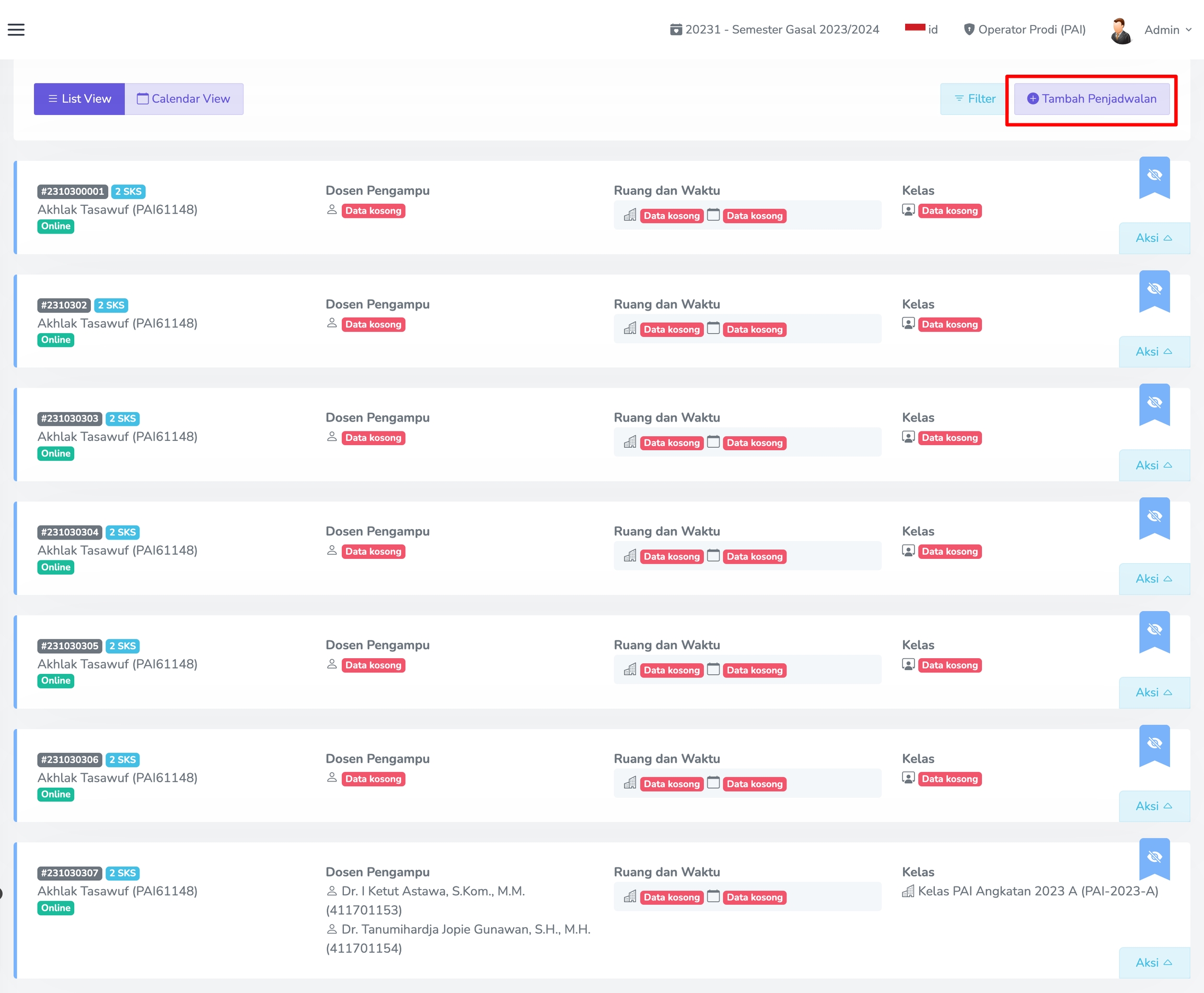Open the hamburger sidebar menu
This screenshot has width=1204, height=993.
[16, 30]
